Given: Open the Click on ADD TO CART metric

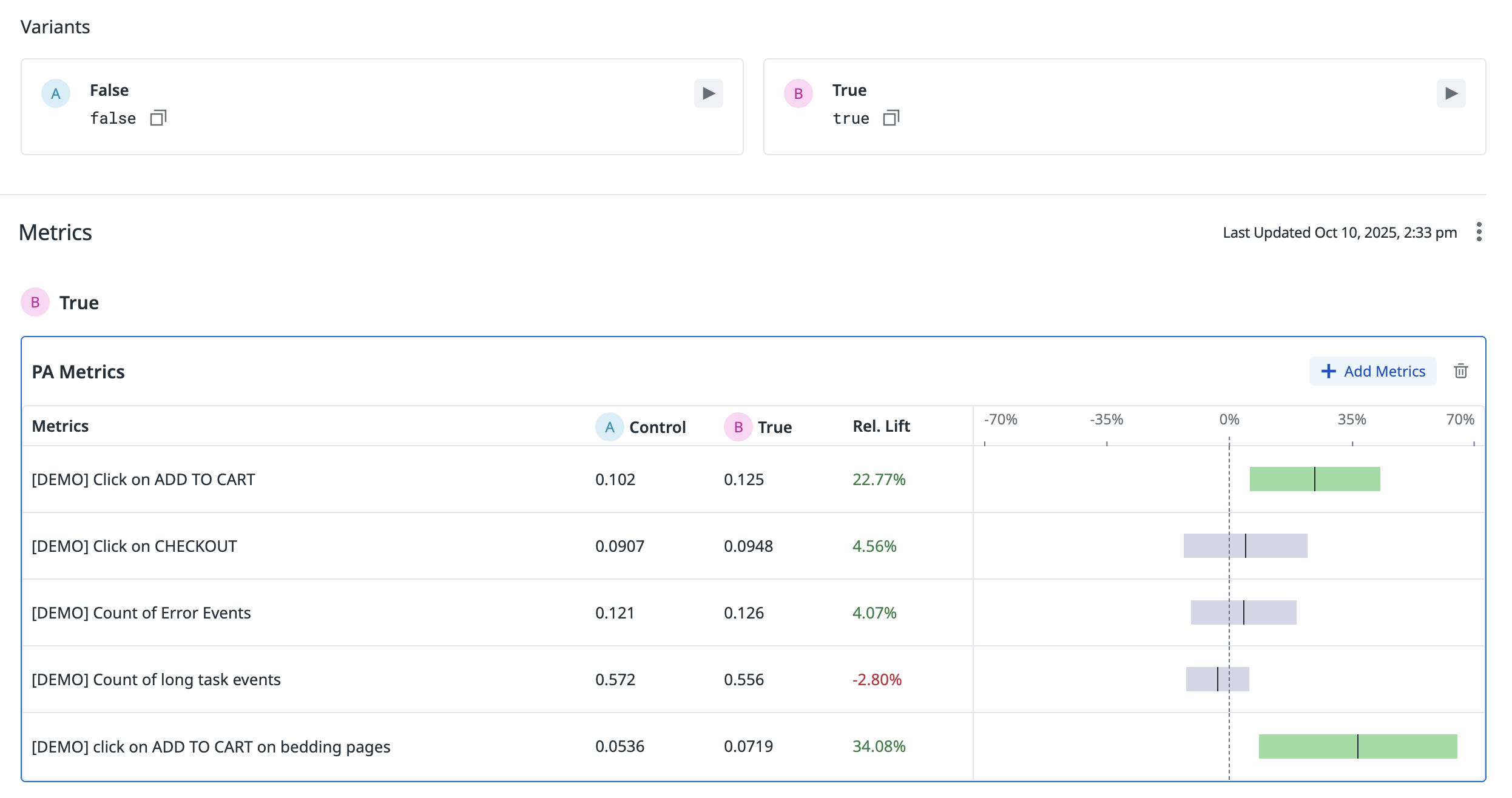Looking at the screenshot, I should point(143,480).
